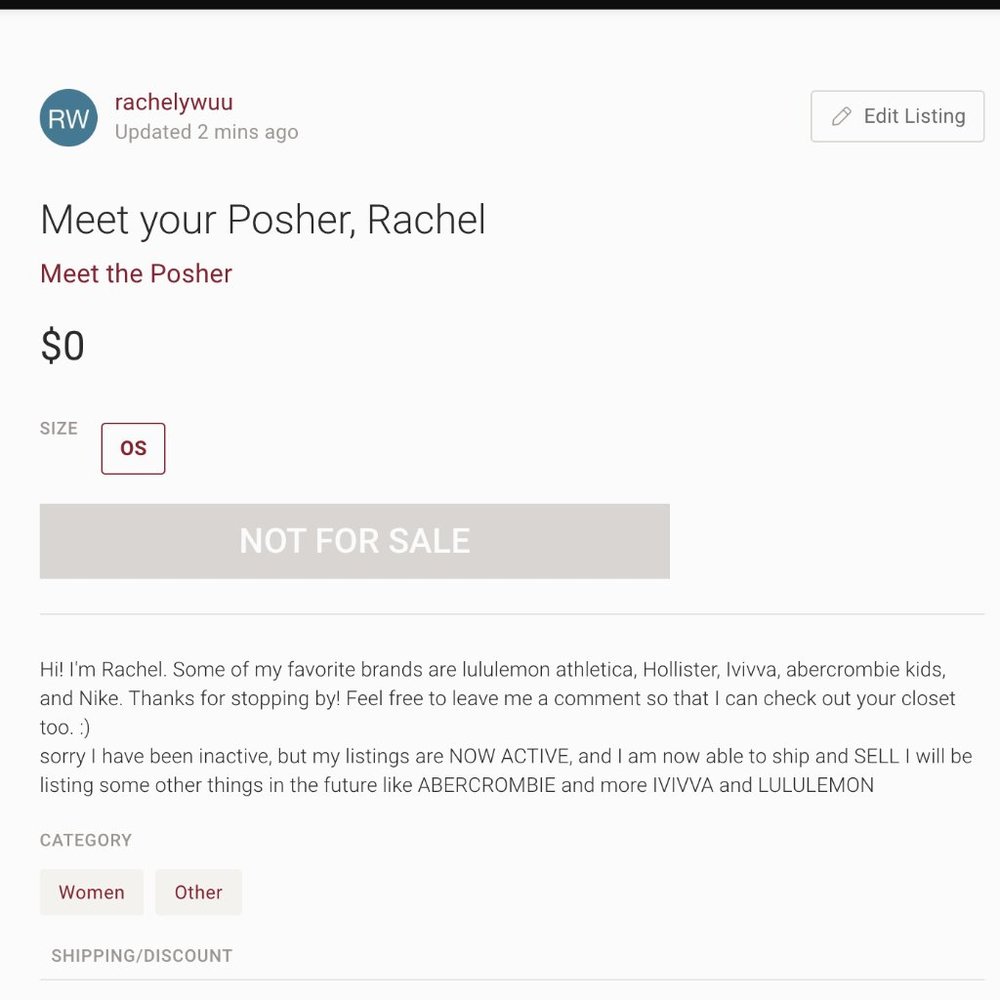
Task: Click the SIZE label
Action: coord(59,429)
